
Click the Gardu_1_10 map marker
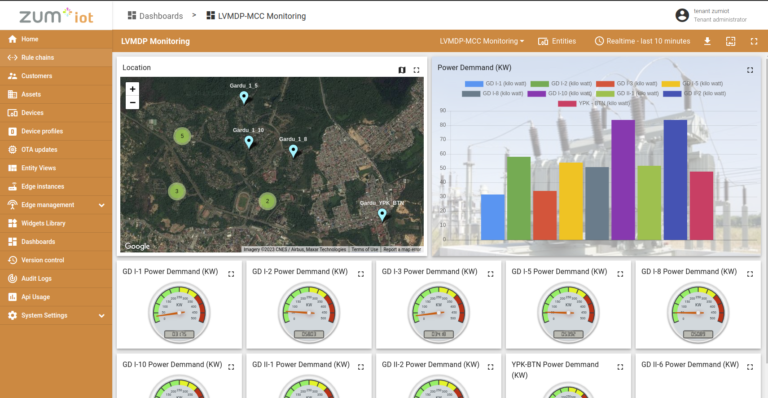[249, 141]
